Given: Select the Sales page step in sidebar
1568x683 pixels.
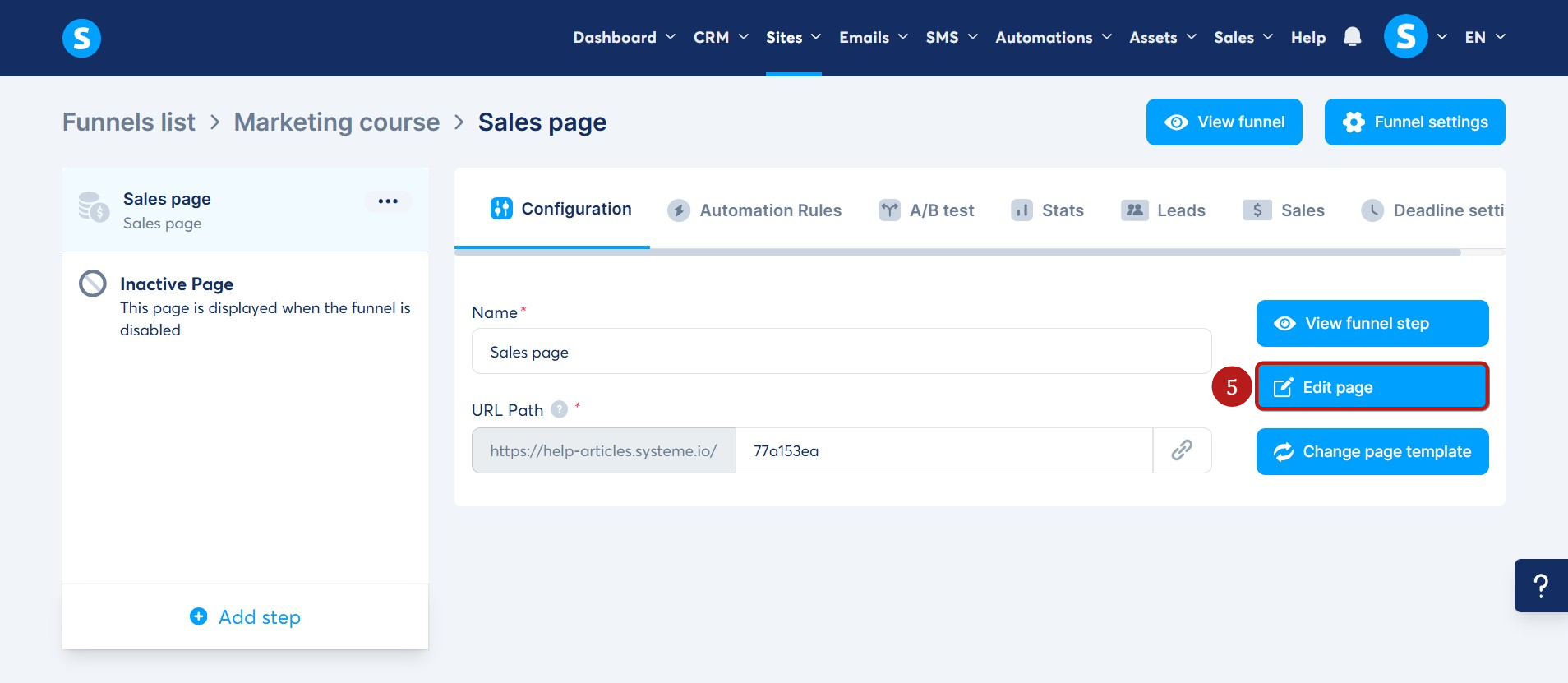Looking at the screenshot, I should 245,210.
